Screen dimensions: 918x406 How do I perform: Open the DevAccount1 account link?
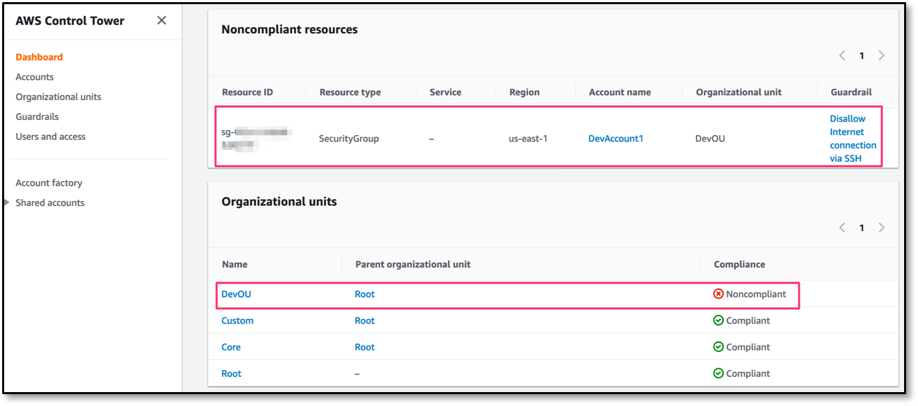click(616, 139)
